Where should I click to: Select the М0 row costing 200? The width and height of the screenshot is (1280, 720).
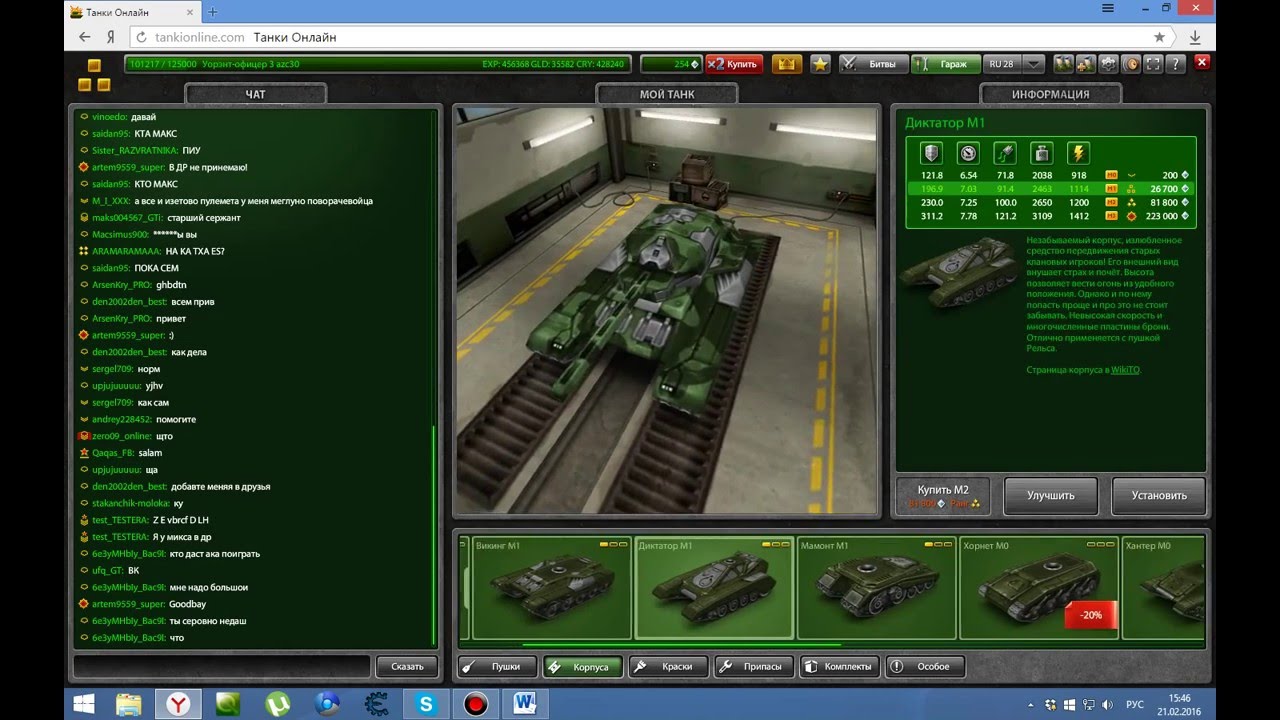(1050, 175)
